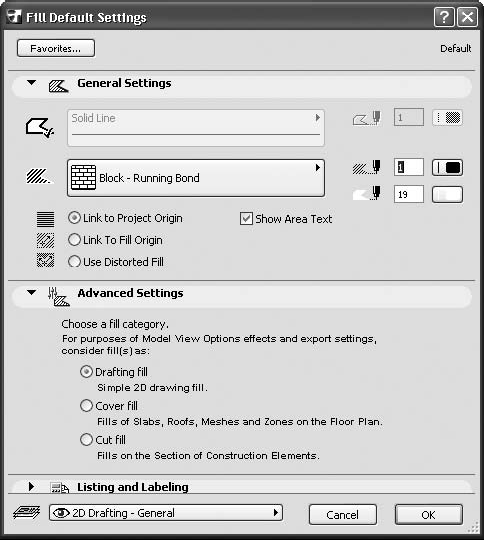
Task: Click the contour pen icon
Action: coord(367,118)
